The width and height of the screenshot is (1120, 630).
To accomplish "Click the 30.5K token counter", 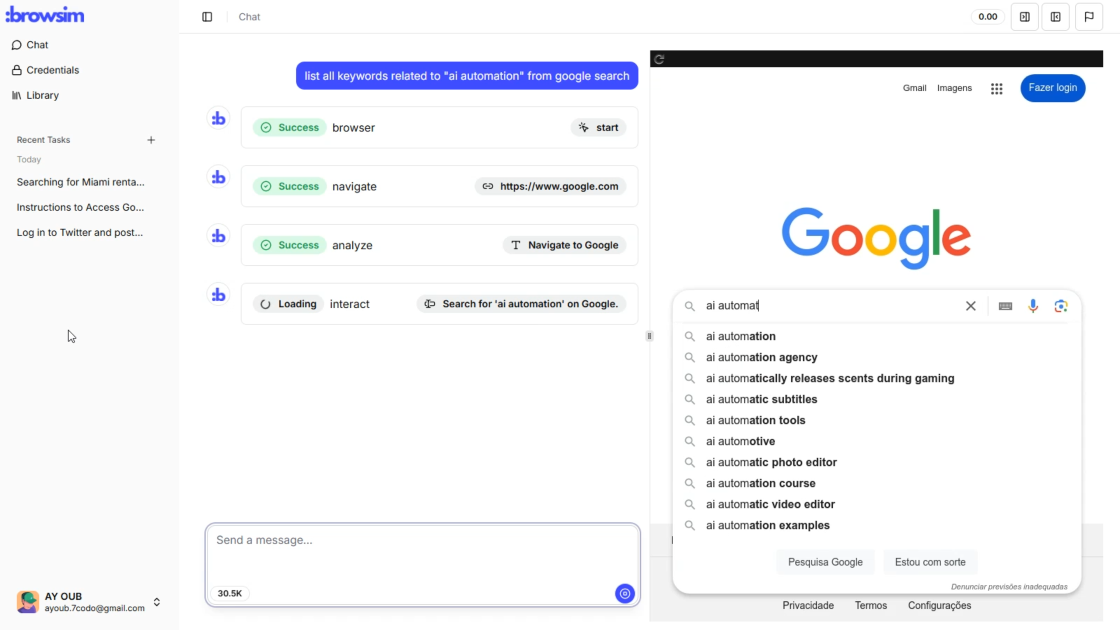I will click(x=230, y=594).
